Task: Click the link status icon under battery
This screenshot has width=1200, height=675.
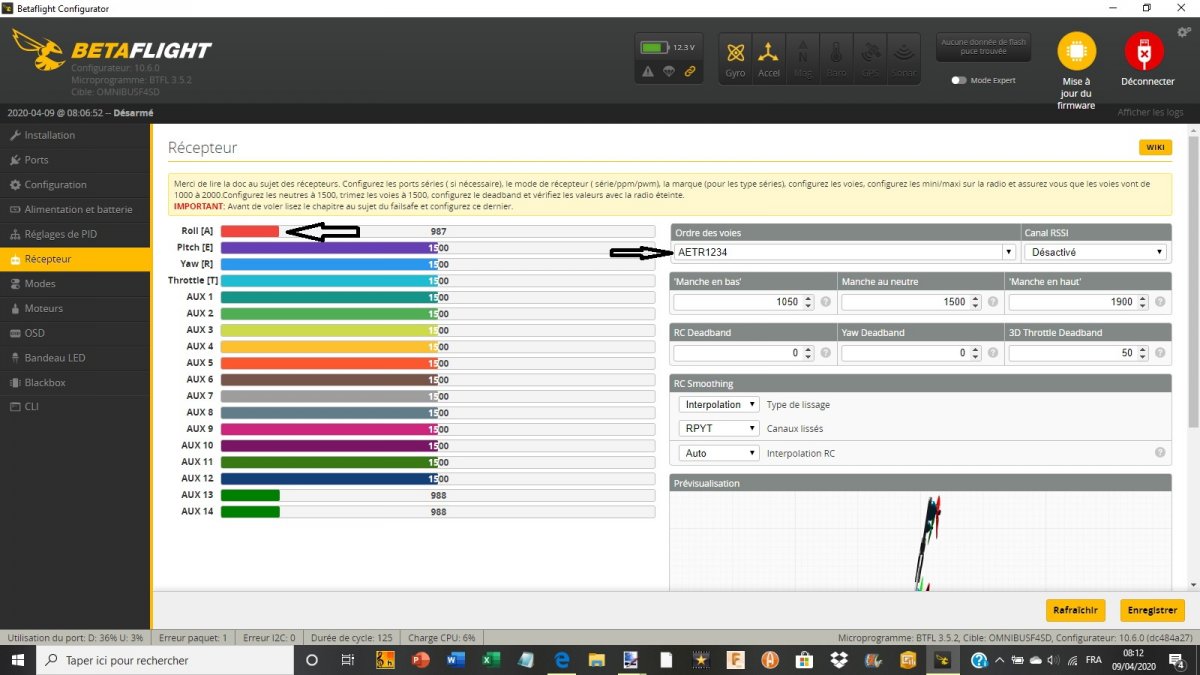Action: click(690, 71)
